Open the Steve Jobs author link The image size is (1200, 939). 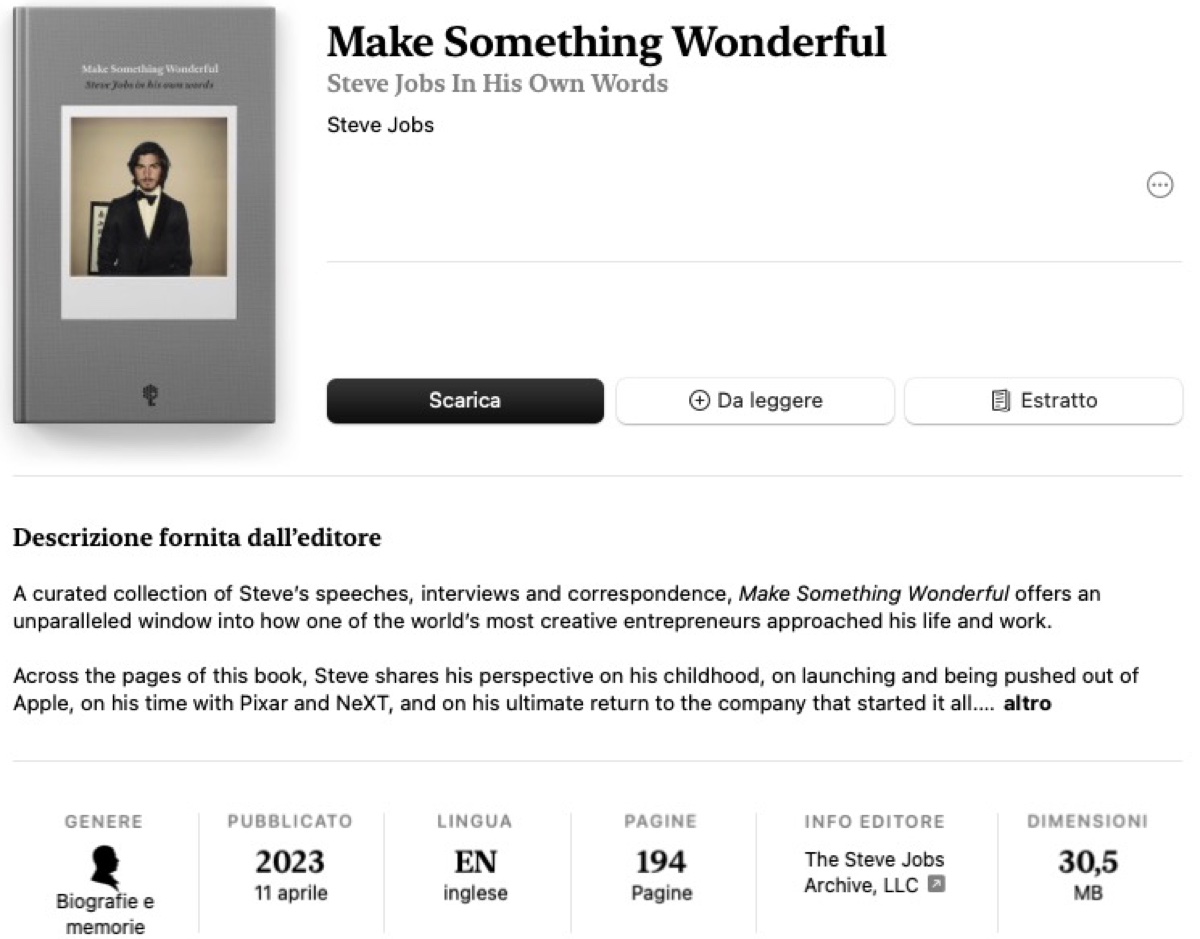click(380, 126)
